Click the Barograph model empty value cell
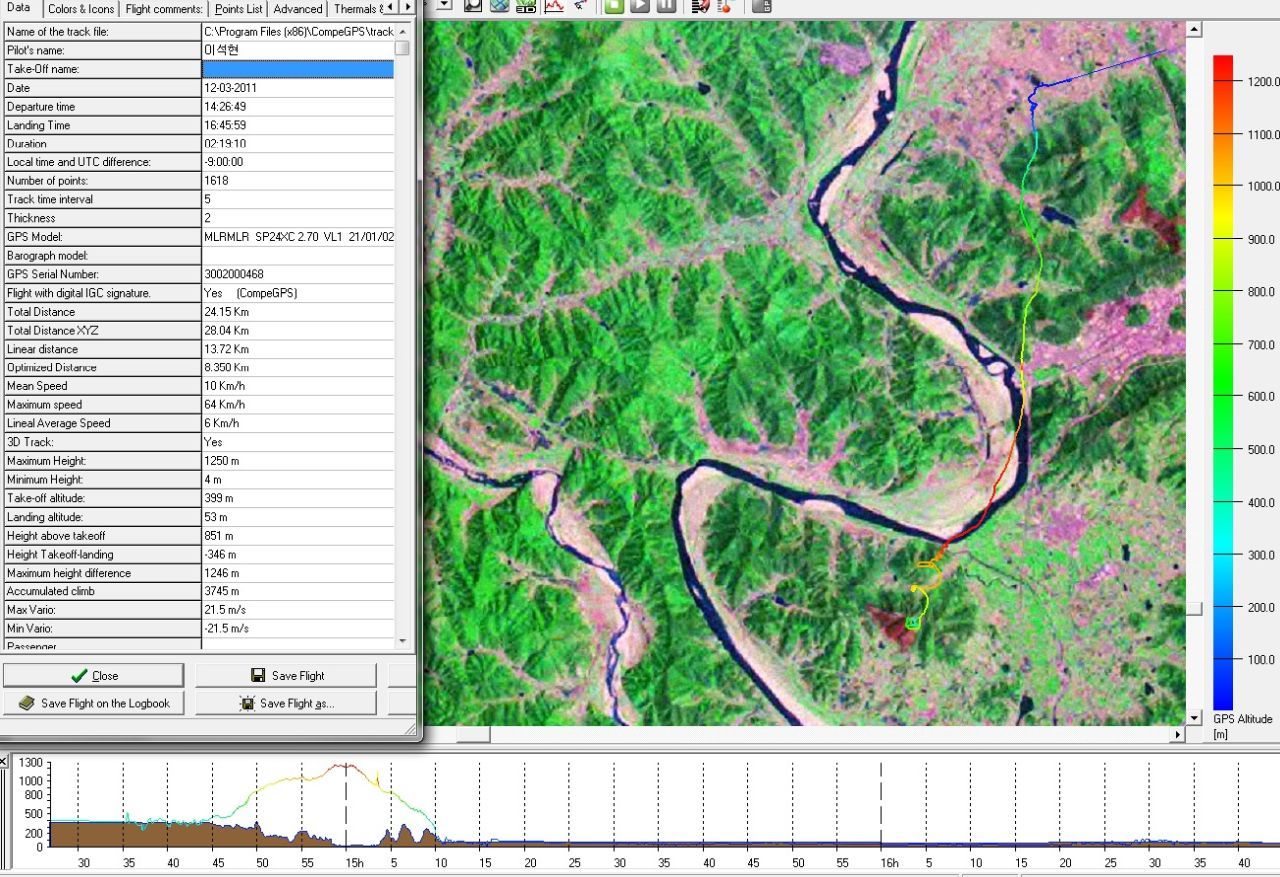The height and width of the screenshot is (877, 1280). [298, 255]
